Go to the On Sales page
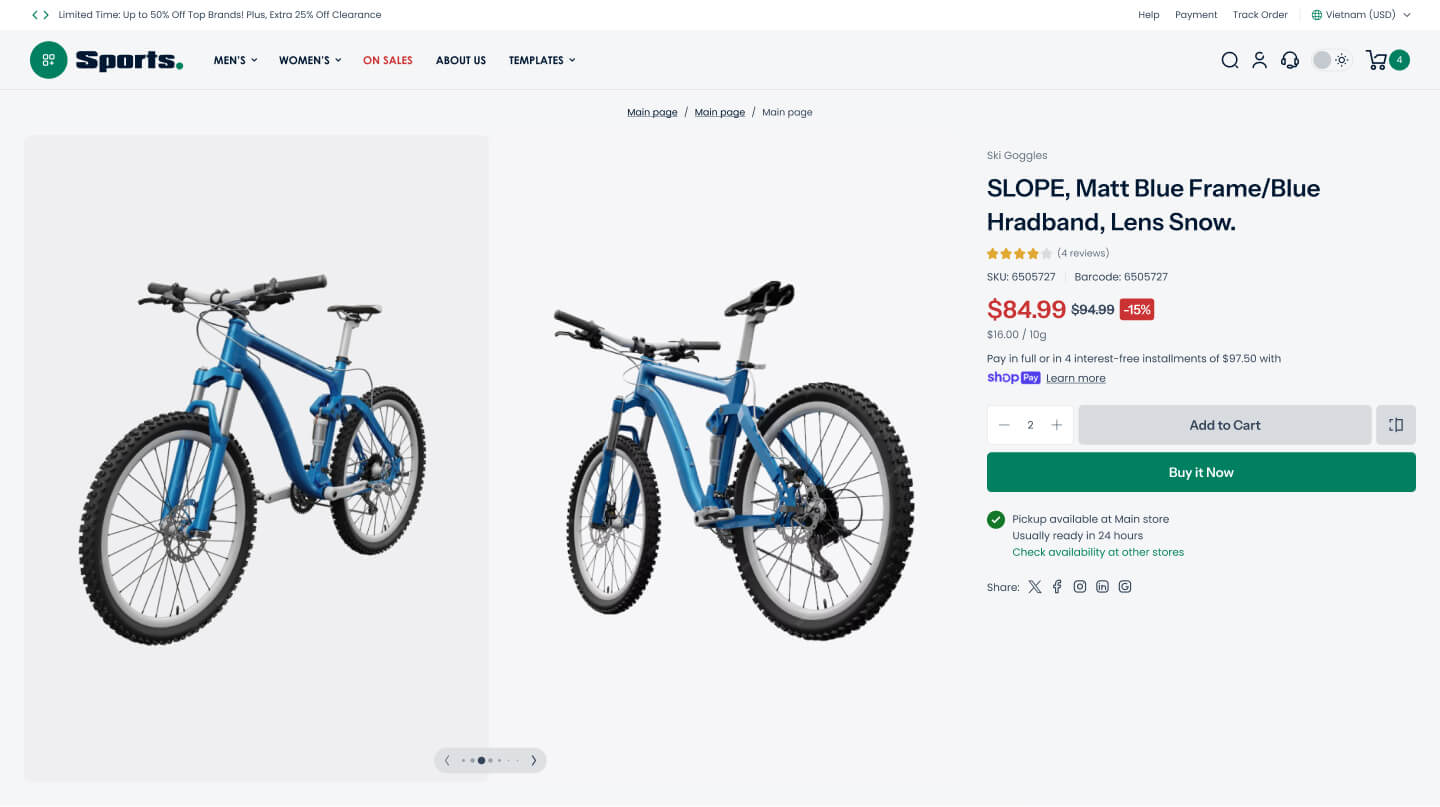 tap(388, 60)
